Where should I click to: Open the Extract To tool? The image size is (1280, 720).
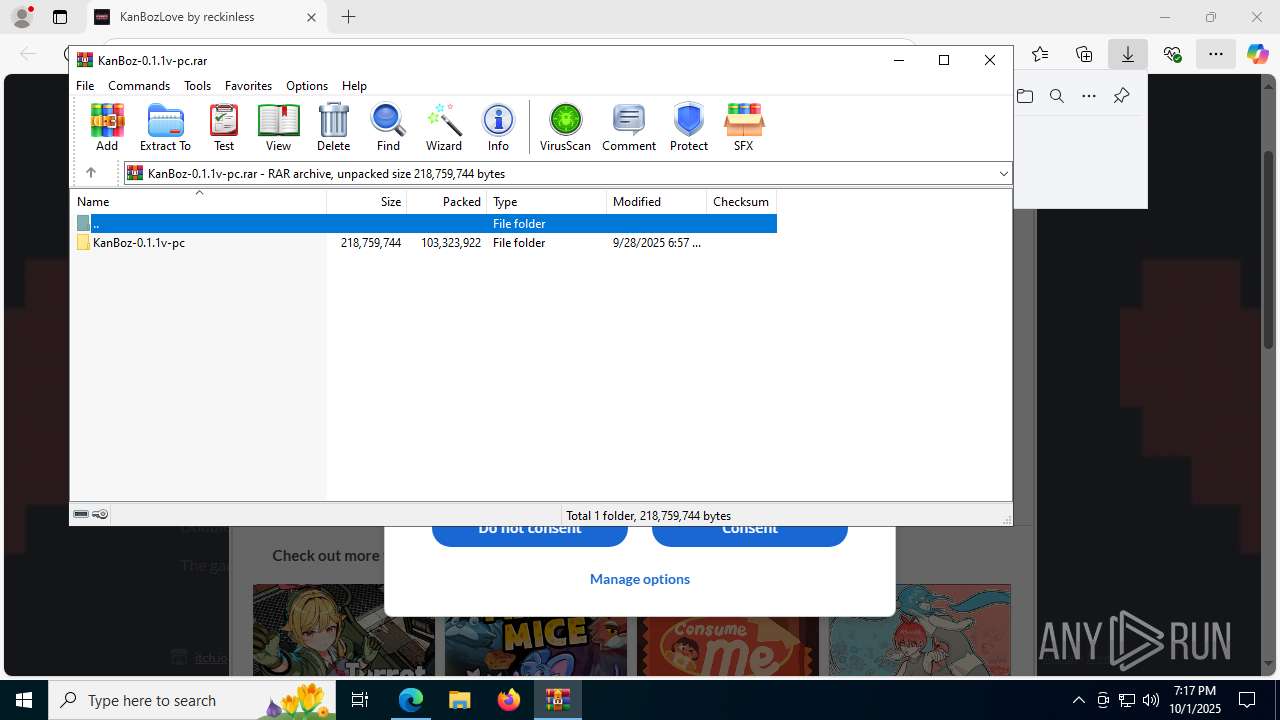165,127
